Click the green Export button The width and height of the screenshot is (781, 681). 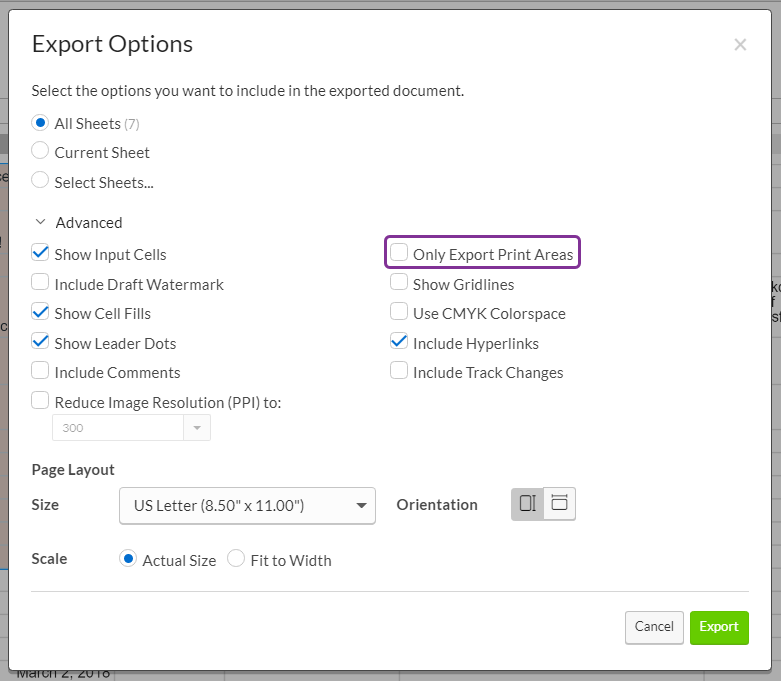(x=718, y=627)
